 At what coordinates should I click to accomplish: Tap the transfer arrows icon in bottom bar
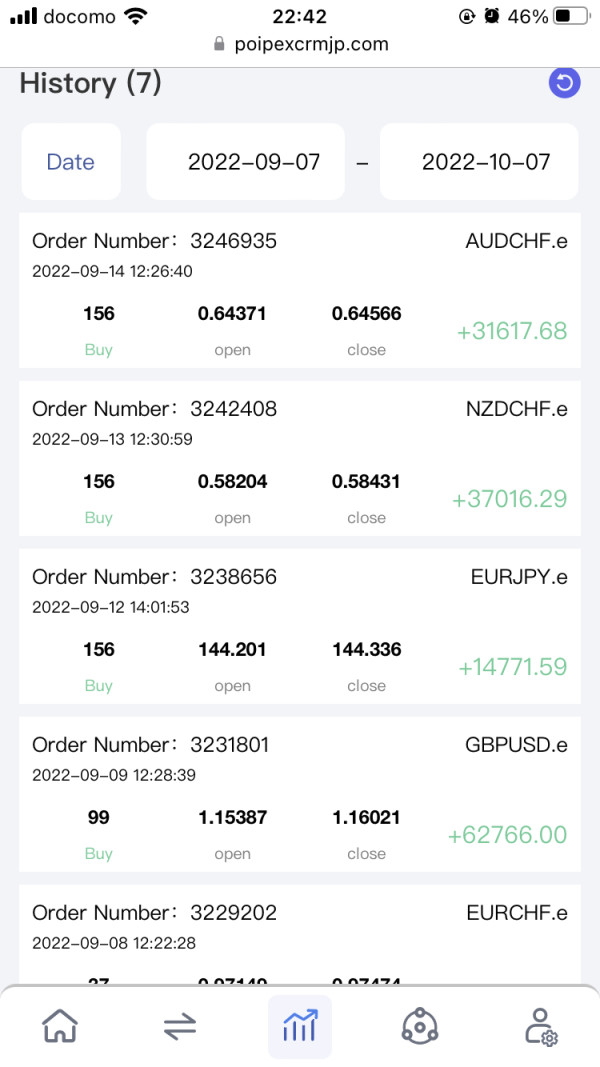click(180, 1026)
